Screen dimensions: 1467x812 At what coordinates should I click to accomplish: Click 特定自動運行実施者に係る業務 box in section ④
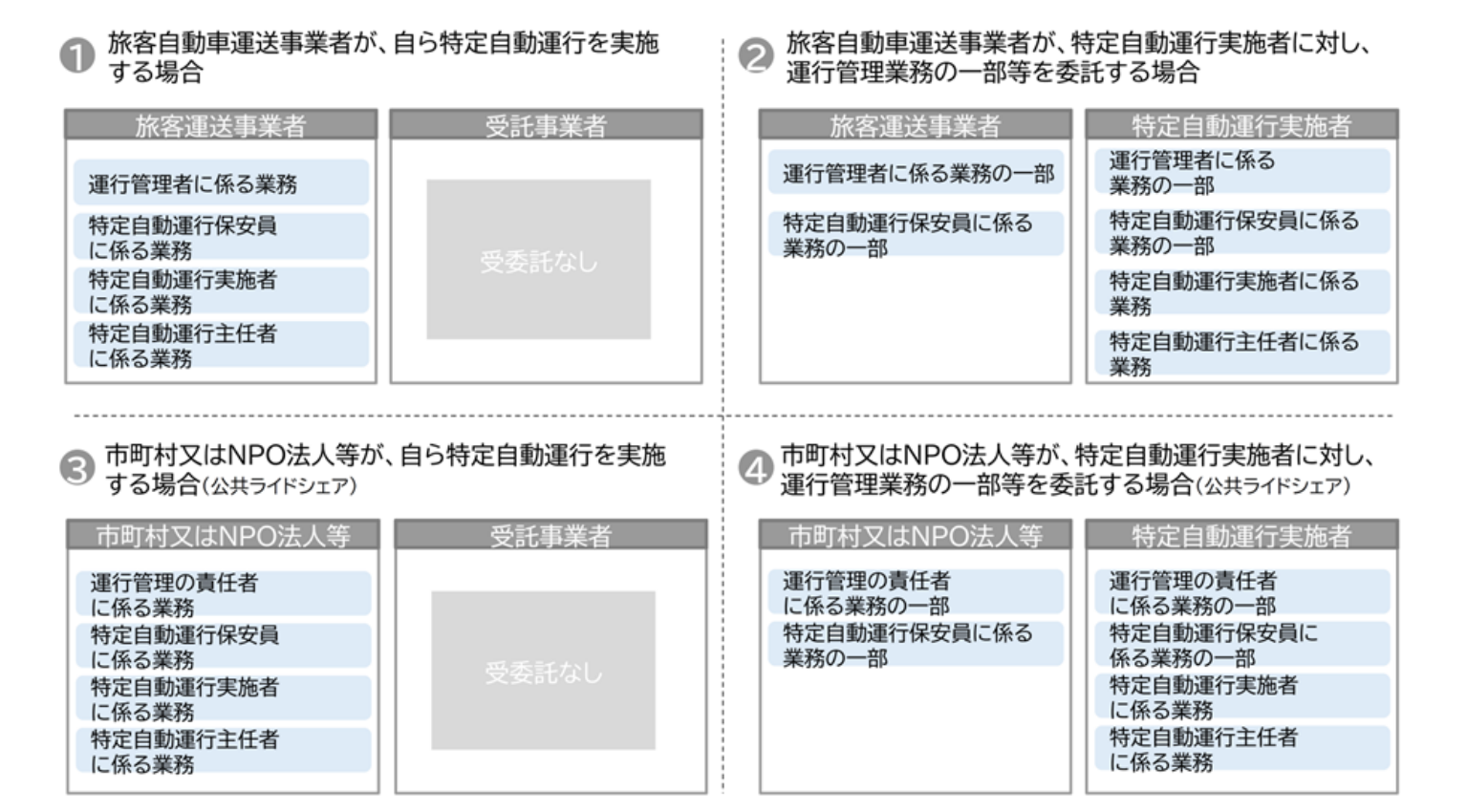[x=1242, y=696]
